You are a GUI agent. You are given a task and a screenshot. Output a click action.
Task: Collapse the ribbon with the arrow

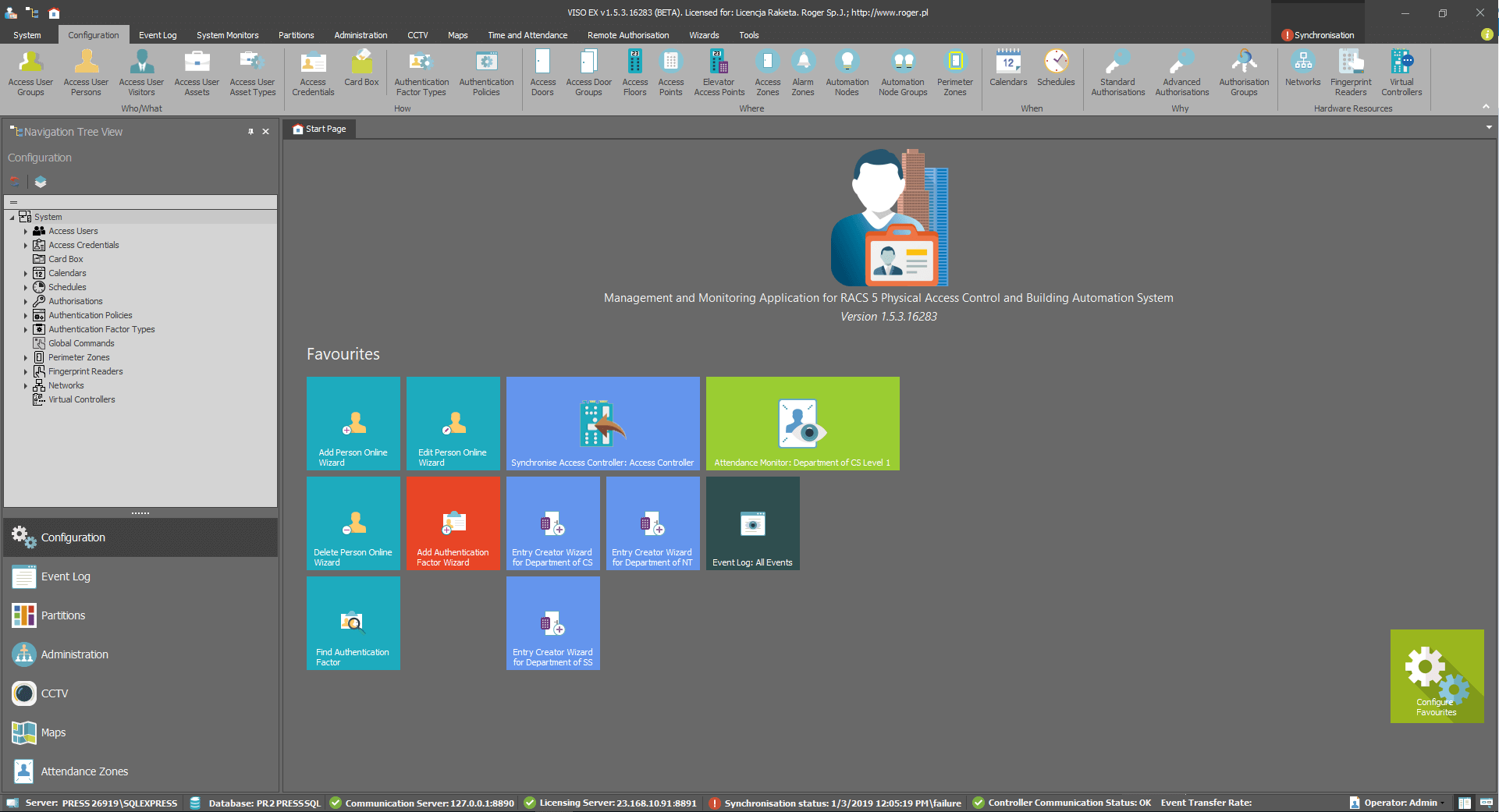(x=1486, y=107)
